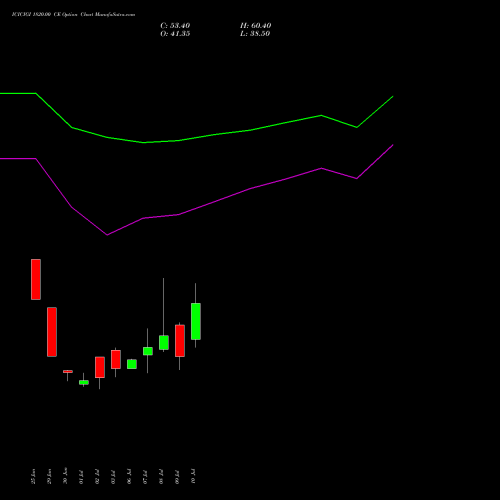Select the red candle for 03 Jul
Screen dimensions: 500x500
pos(116,359)
